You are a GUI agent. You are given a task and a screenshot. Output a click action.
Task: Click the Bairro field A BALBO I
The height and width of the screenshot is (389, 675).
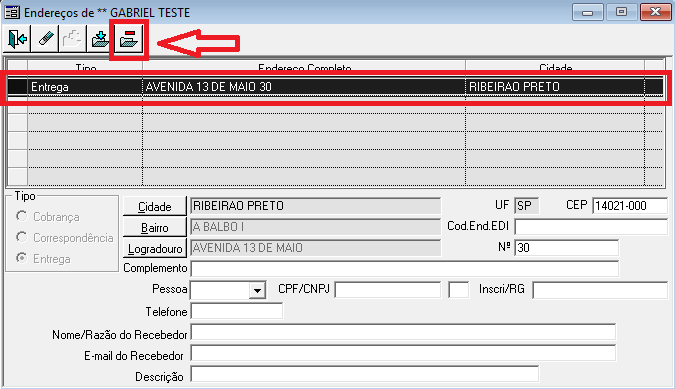click(x=316, y=227)
